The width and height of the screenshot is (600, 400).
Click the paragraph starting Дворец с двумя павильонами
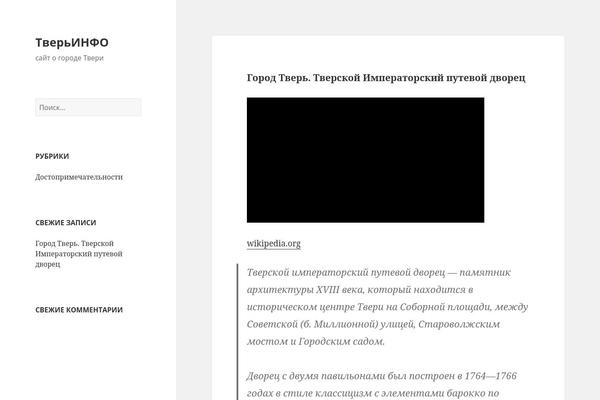tap(382, 384)
